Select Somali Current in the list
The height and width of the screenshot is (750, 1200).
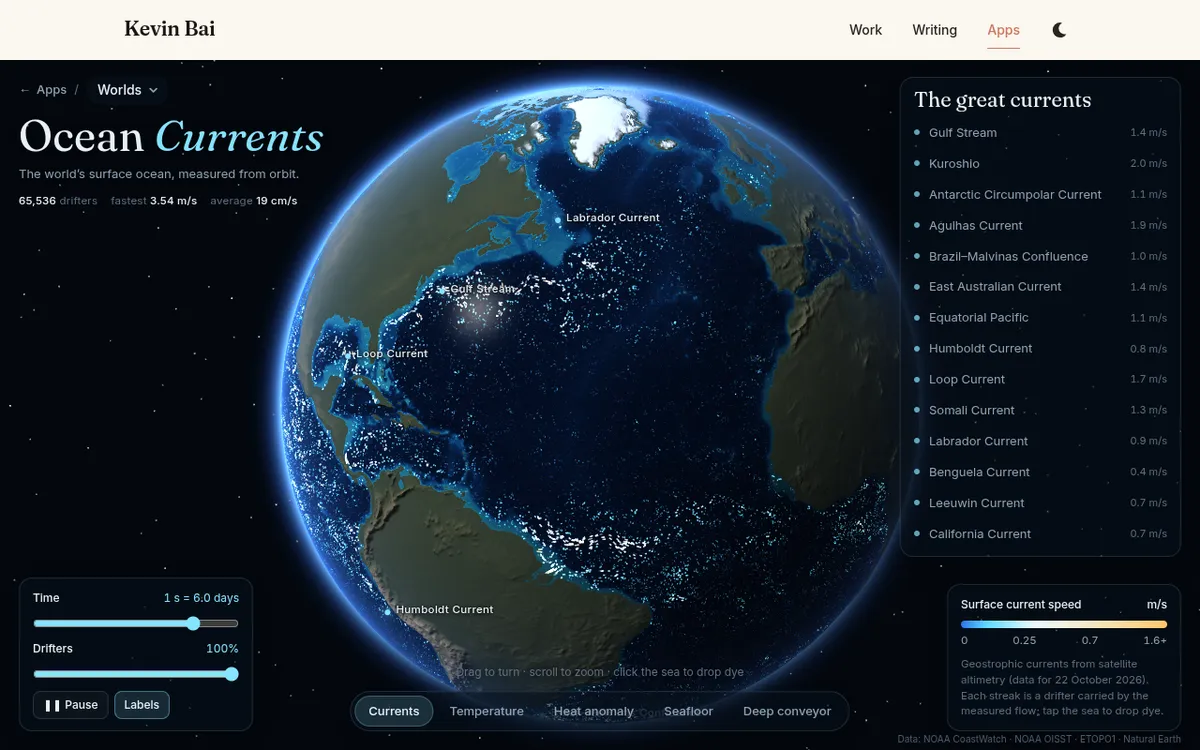(1040, 410)
